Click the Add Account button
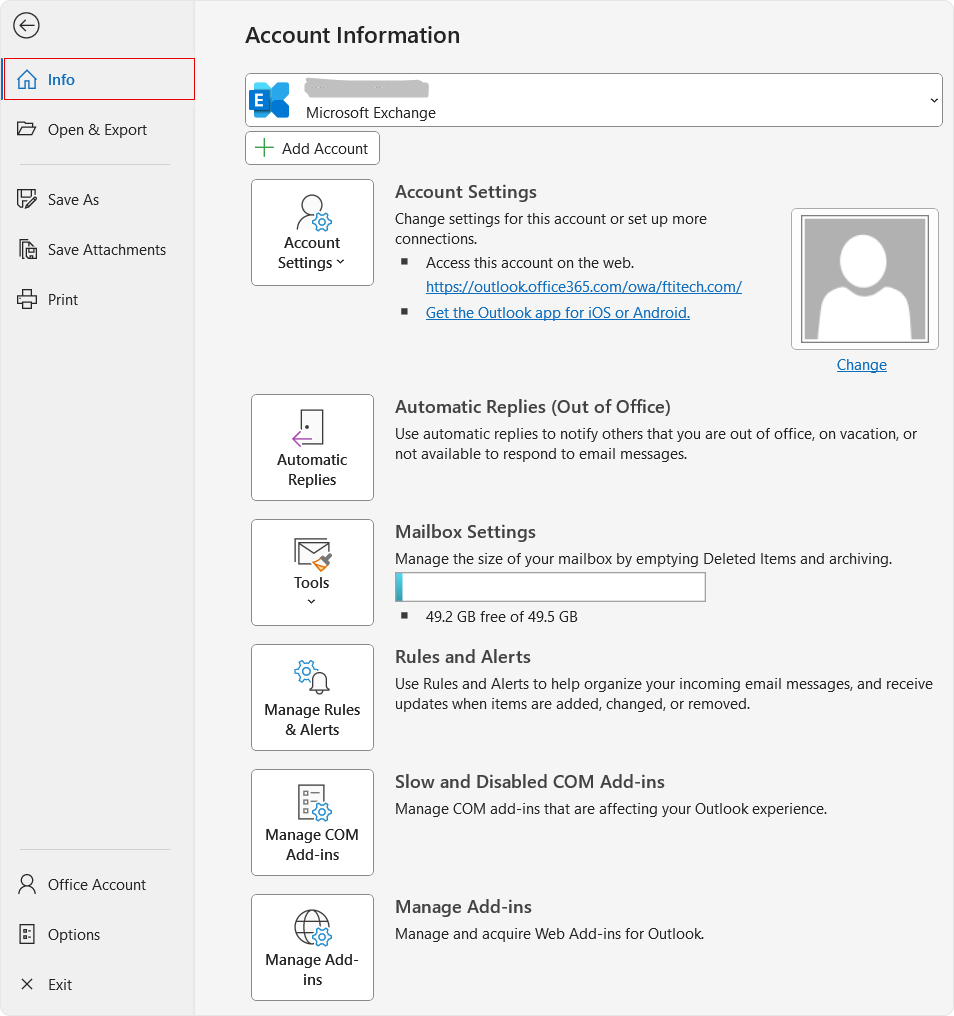The width and height of the screenshot is (954, 1016). [312, 148]
